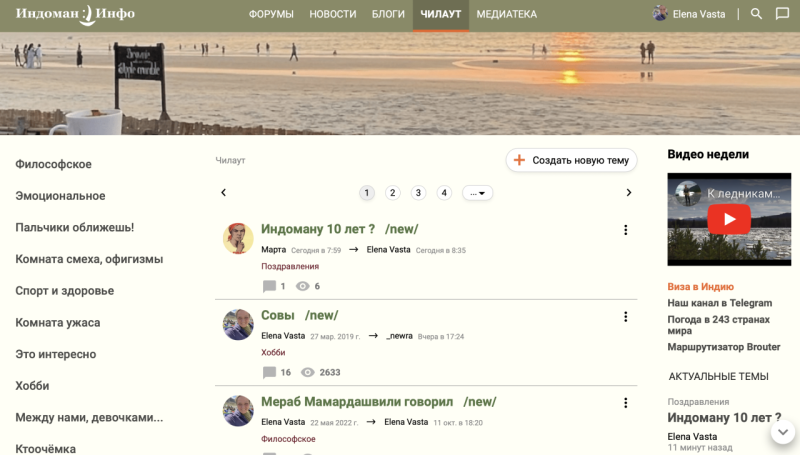Image resolution: width=800 pixels, height=455 pixels.
Task: Go to next page with right arrow
Action: [629, 192]
